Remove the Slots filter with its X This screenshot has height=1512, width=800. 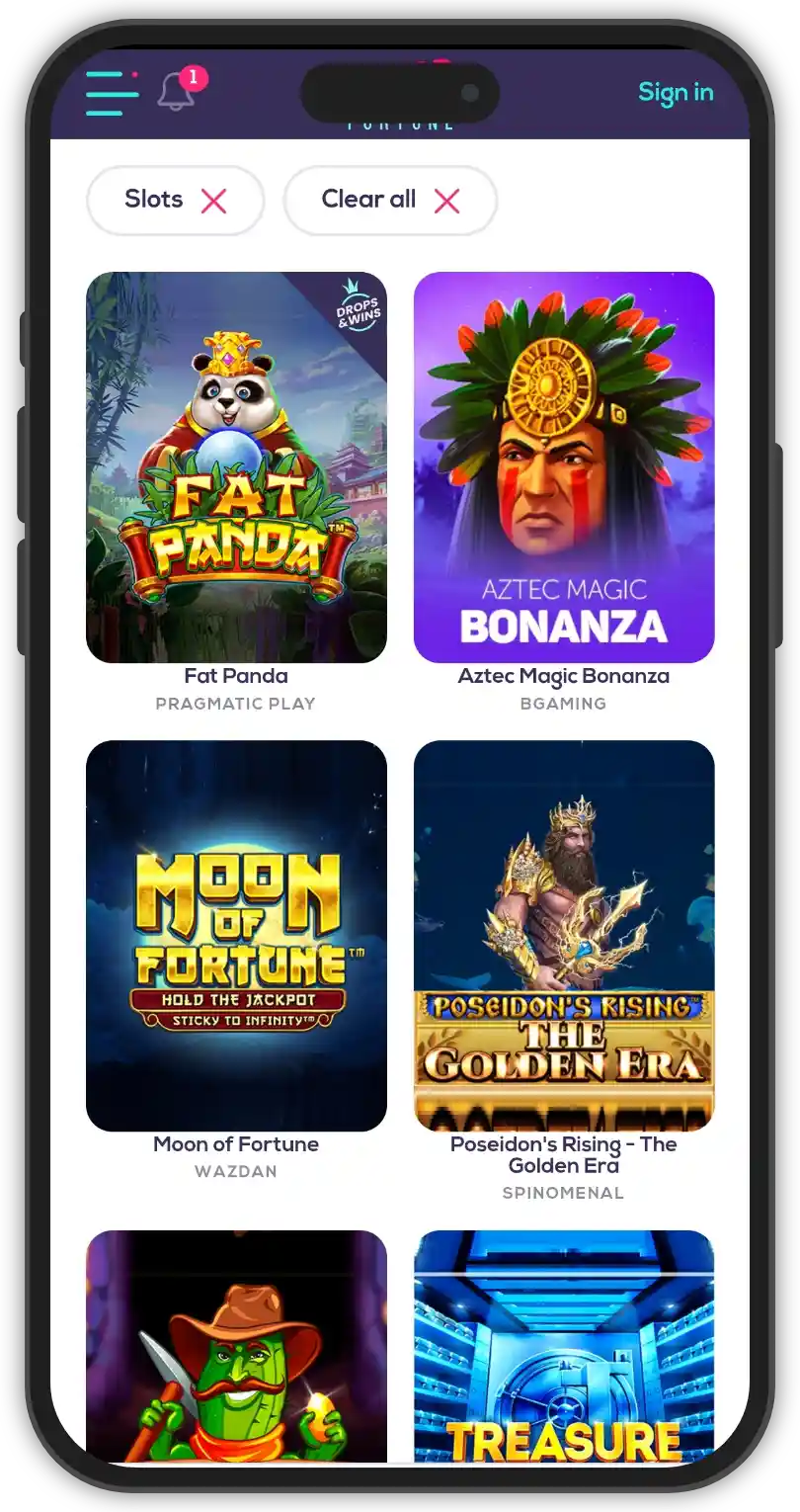point(213,201)
